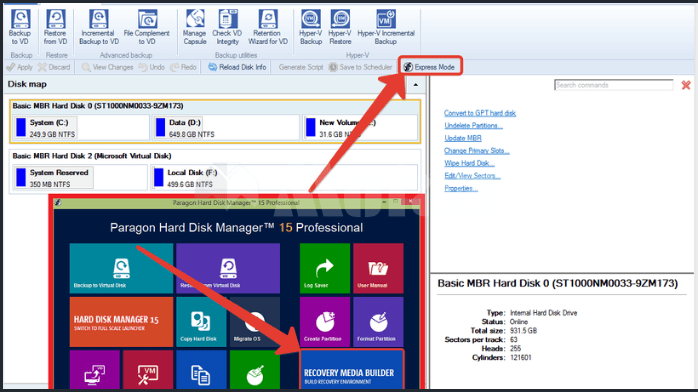Screen dimensions: 698x392
Task: Click the Update MBR link
Action: 463,138
